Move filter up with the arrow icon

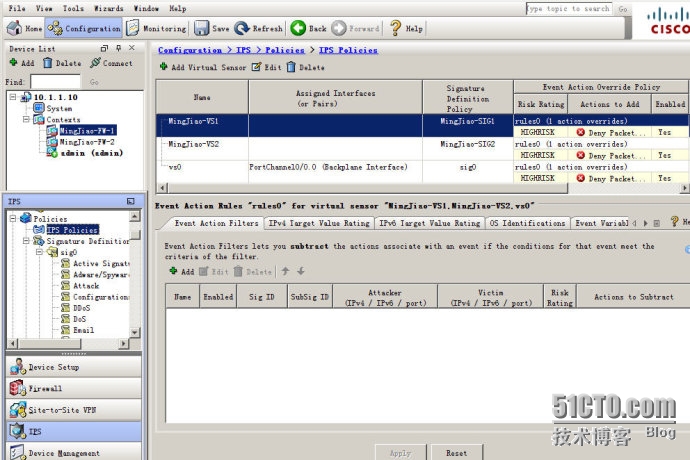(285, 271)
